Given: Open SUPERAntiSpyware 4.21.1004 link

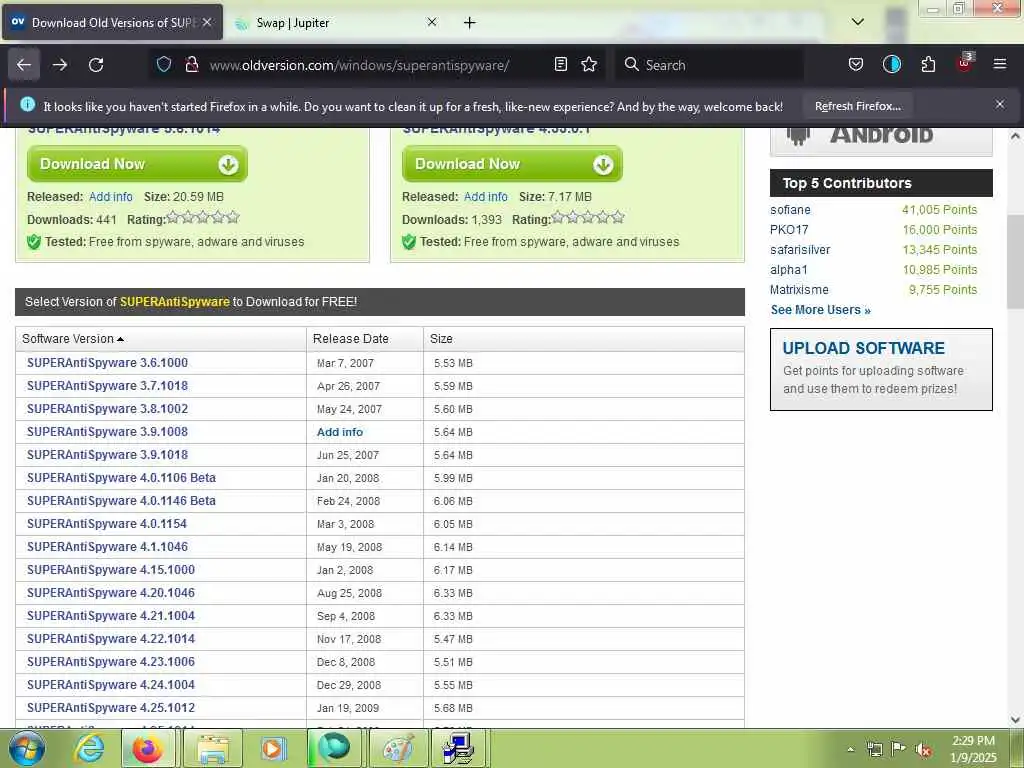Looking at the screenshot, I should click(x=111, y=616).
